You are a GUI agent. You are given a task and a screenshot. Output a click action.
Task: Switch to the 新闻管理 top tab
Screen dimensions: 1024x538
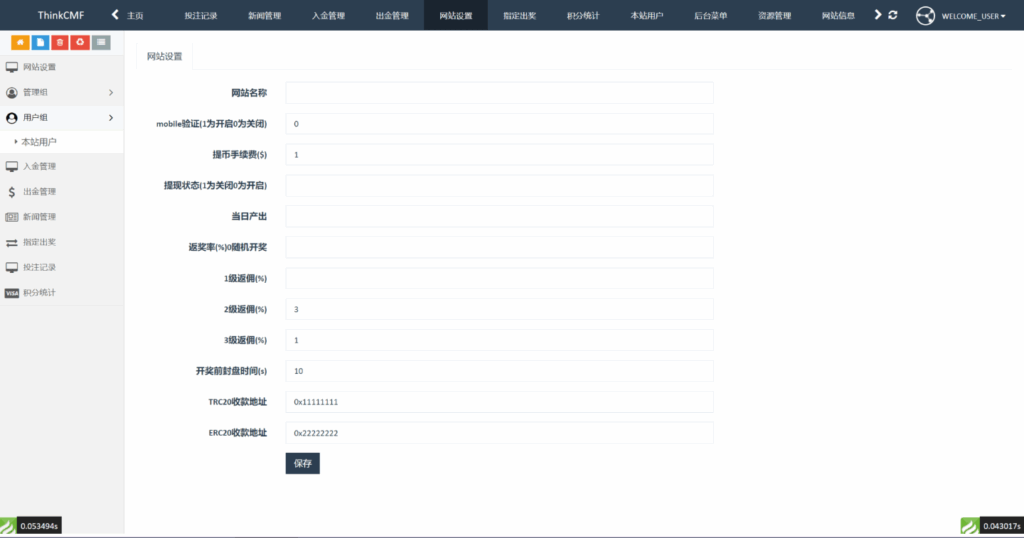click(264, 16)
